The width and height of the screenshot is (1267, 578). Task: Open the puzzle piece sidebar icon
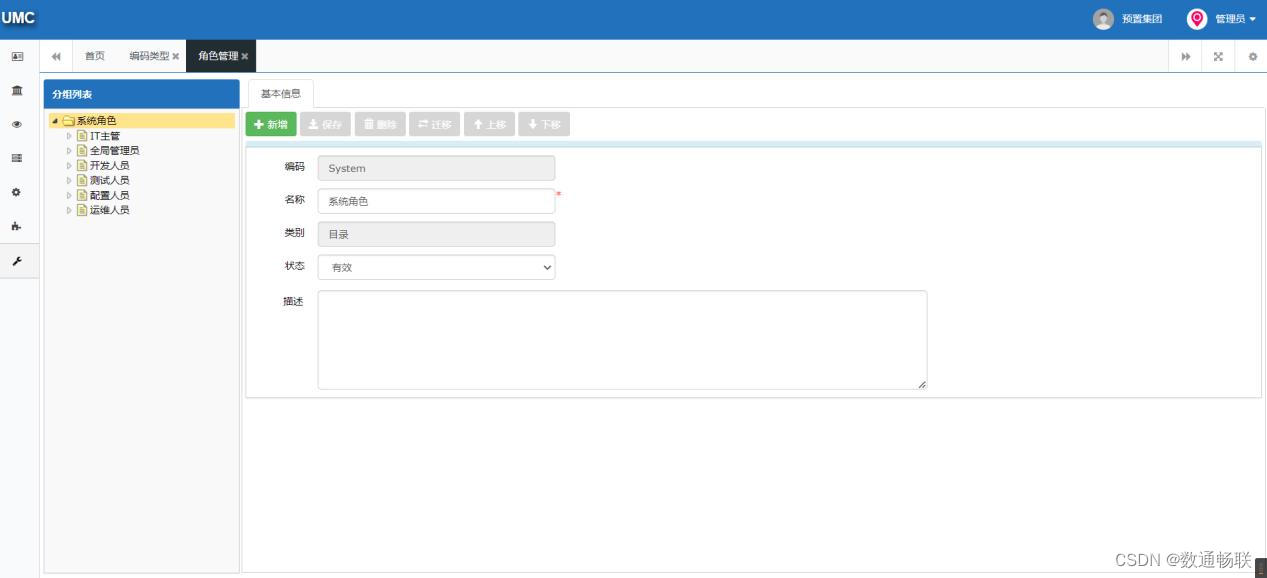click(x=17, y=227)
